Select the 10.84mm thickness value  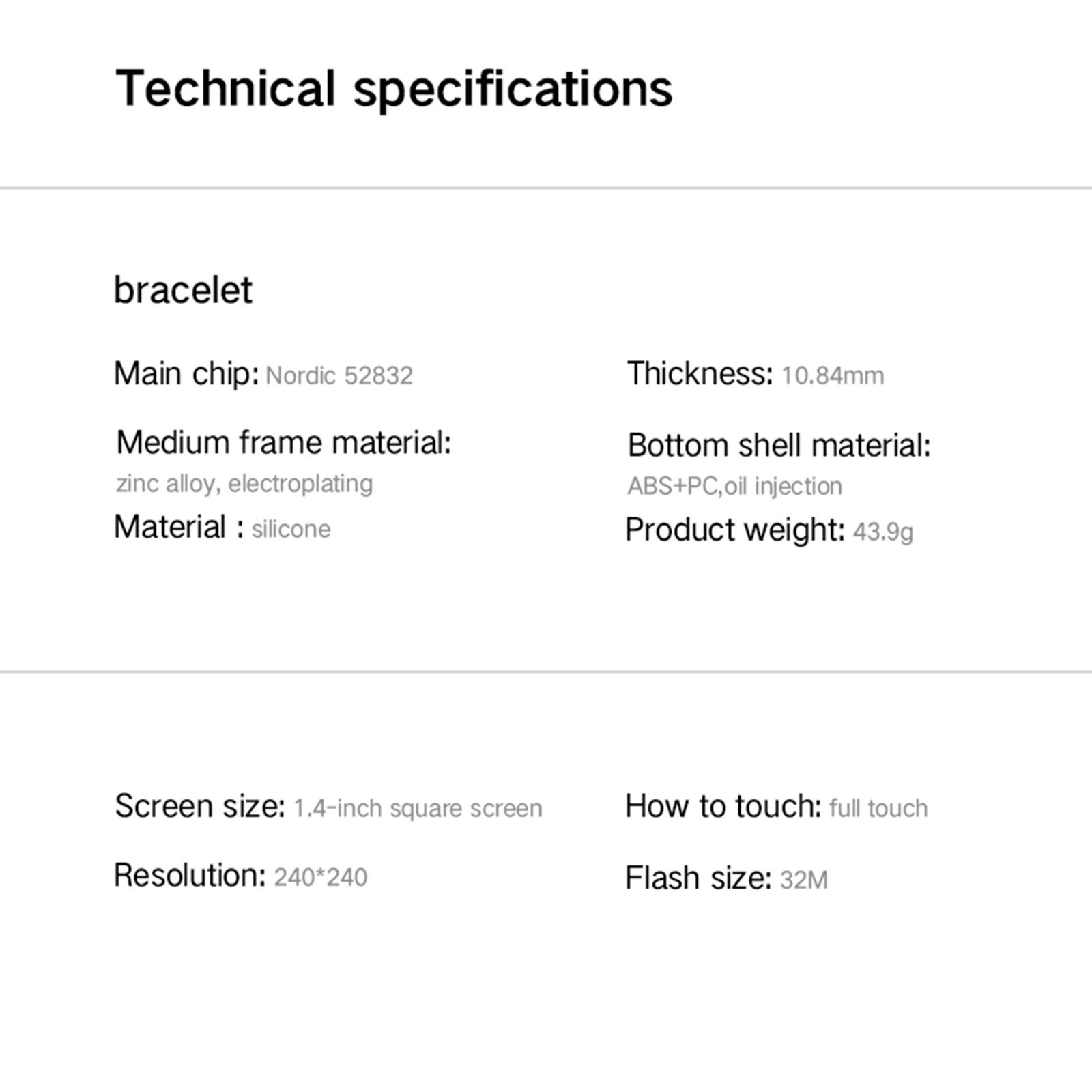tap(832, 376)
